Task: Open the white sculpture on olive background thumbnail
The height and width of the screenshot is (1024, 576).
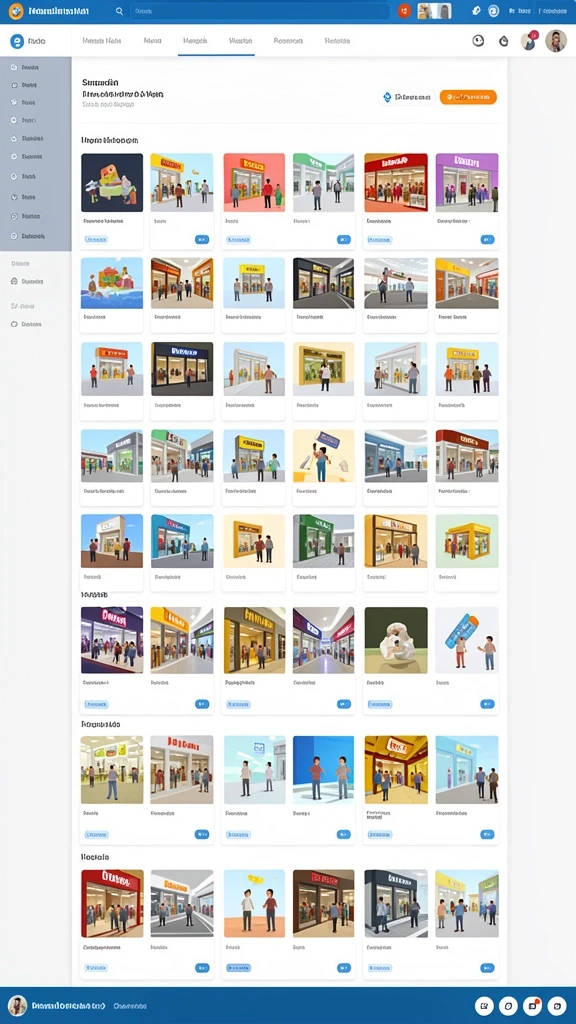Action: click(396, 640)
